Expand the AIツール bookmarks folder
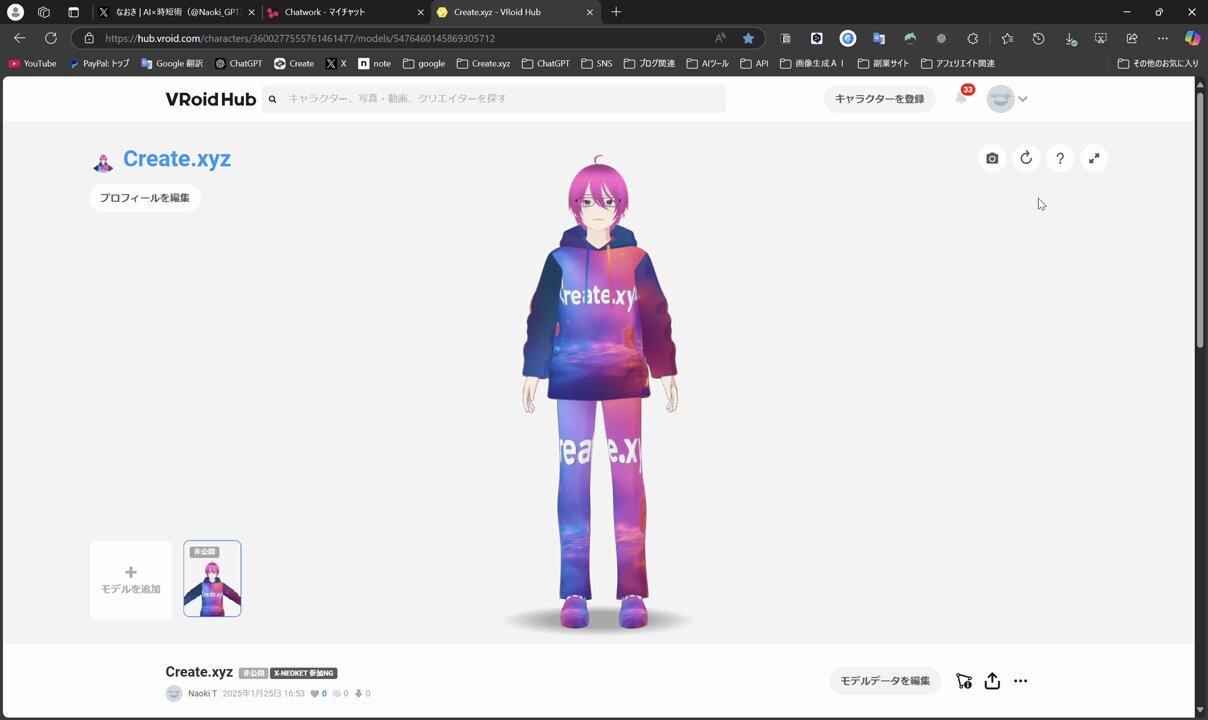 pyautogui.click(x=708, y=63)
